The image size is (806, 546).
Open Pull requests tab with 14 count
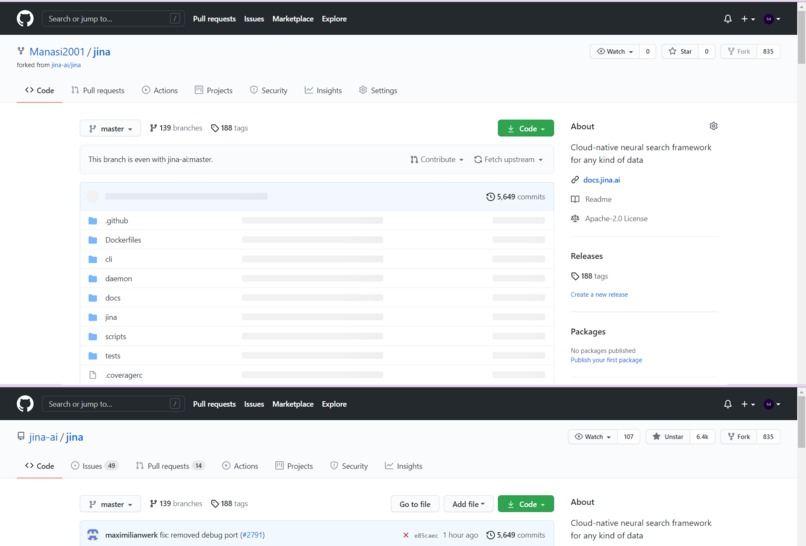coord(170,466)
